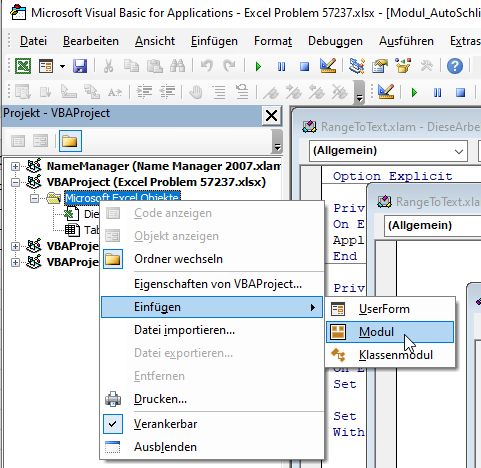
Task: Open Project Explorer toolbar icon
Action: tap(357, 66)
